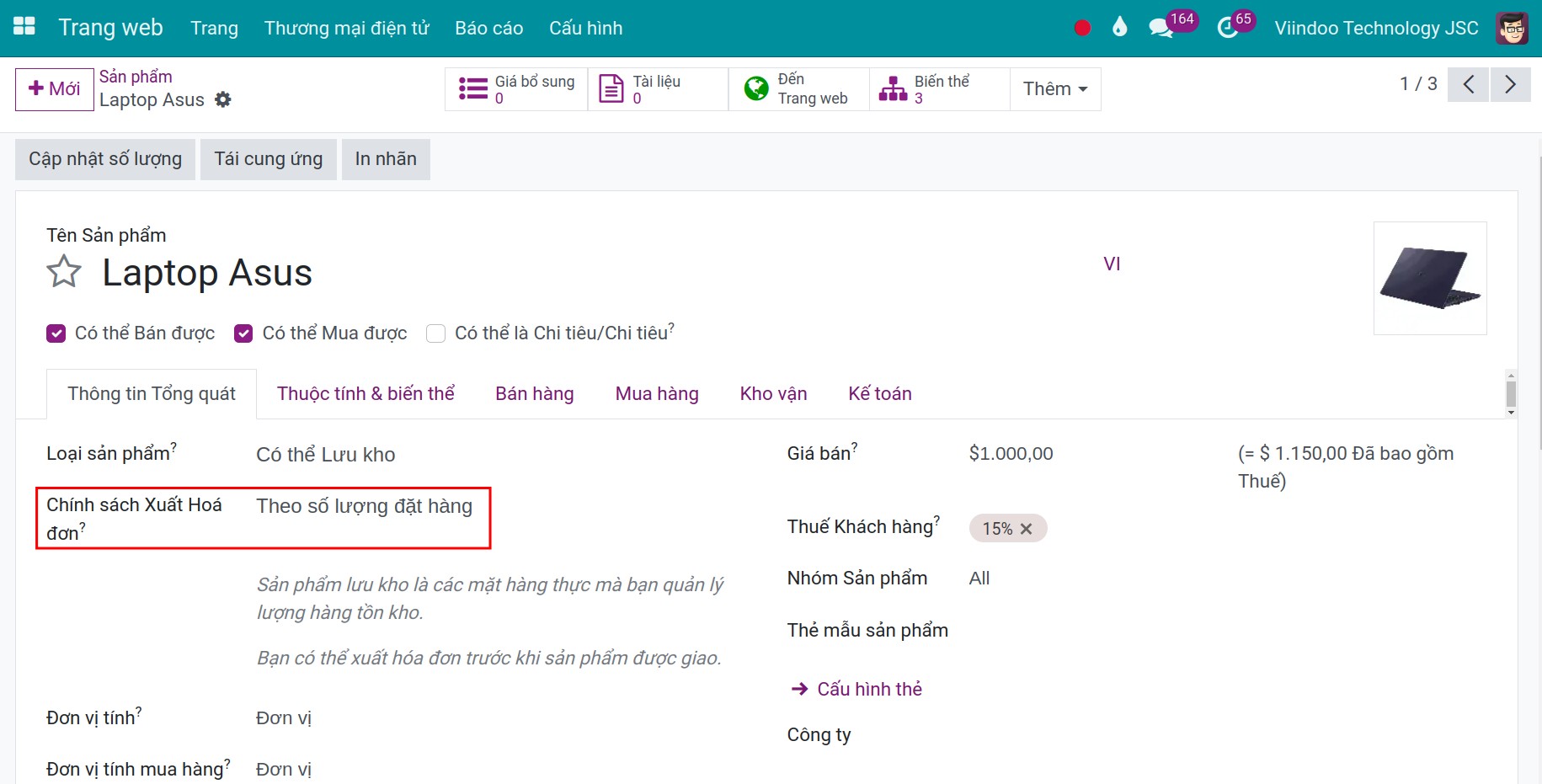Viewport: 1542px width, 784px height.
Task: Click the gear icon next to Laptop Asus
Action: pyautogui.click(x=222, y=99)
